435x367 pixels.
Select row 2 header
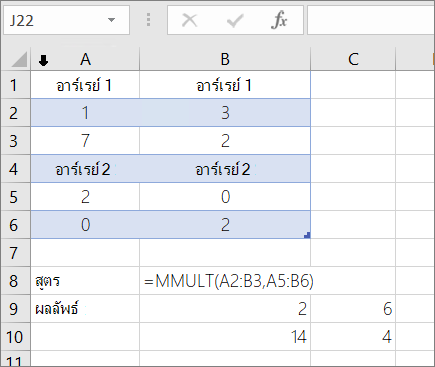15,113
